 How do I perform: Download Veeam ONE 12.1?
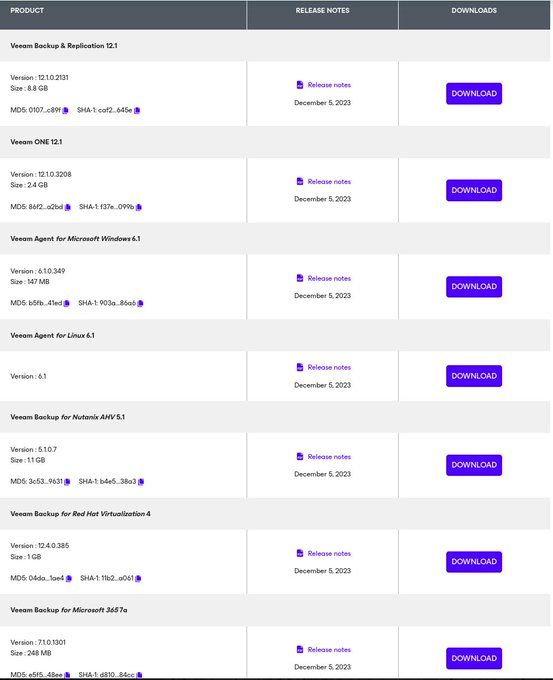pyautogui.click(x=474, y=190)
